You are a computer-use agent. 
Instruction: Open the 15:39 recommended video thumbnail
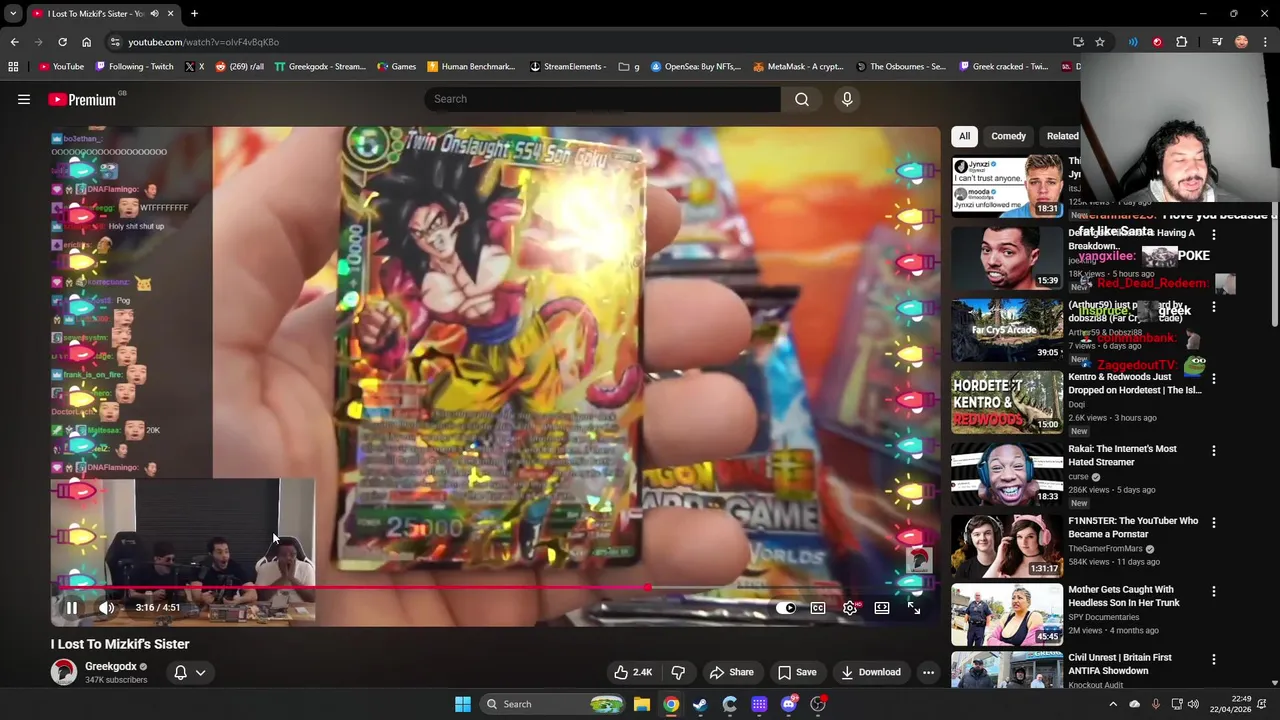point(1007,258)
